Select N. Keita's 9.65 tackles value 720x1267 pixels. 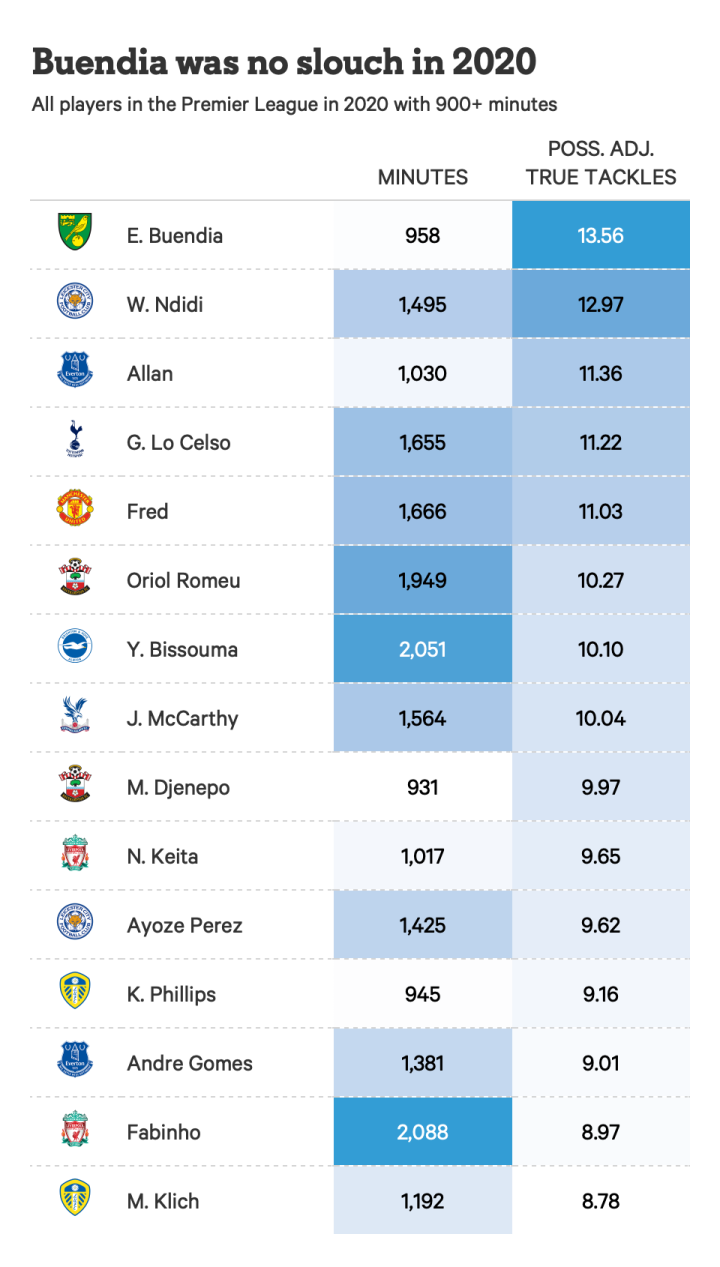coord(601,856)
